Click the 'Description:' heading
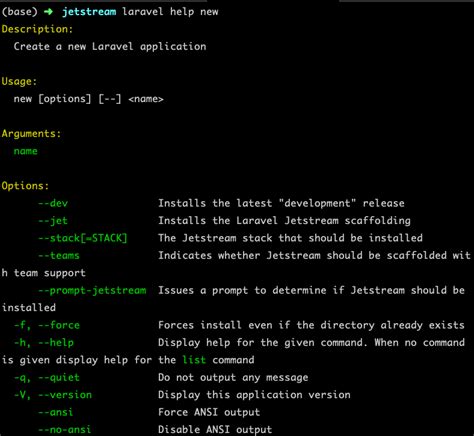This screenshot has height=436, width=474. tap(37, 29)
